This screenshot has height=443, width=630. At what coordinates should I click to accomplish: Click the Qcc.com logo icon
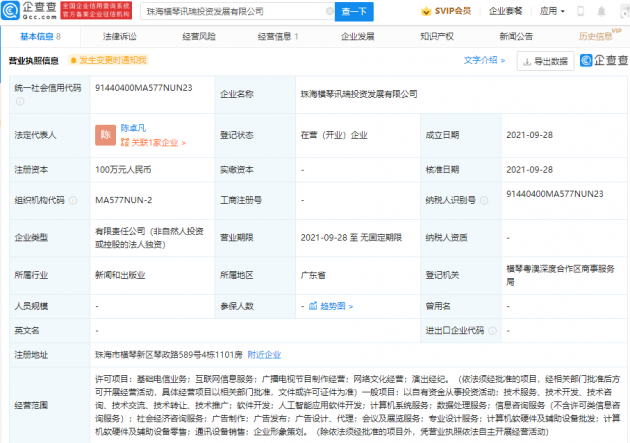[x=10, y=11]
